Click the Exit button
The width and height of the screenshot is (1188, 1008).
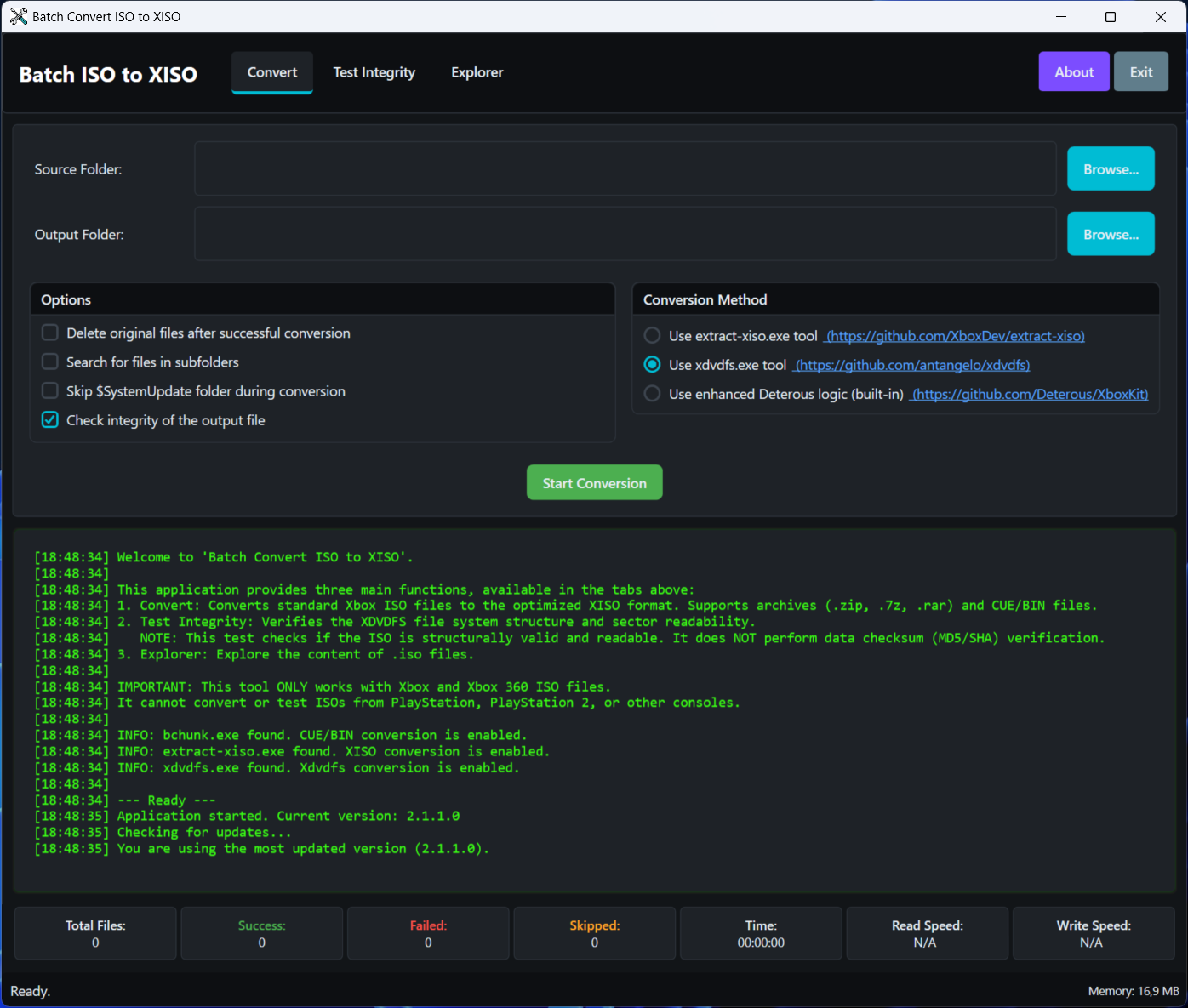[1141, 72]
